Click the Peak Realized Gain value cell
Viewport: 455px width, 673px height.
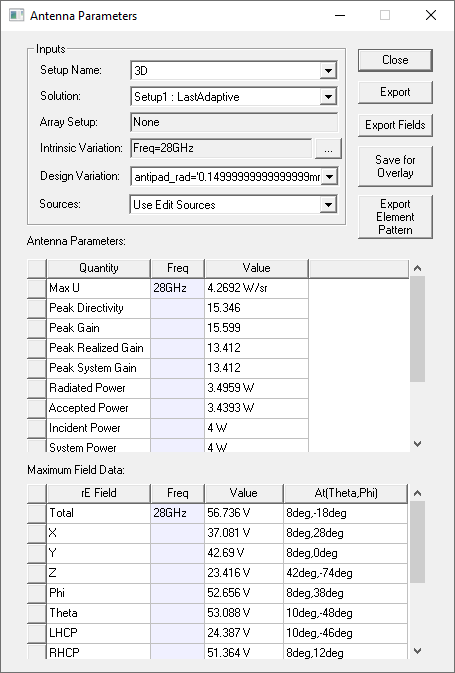click(x=256, y=348)
